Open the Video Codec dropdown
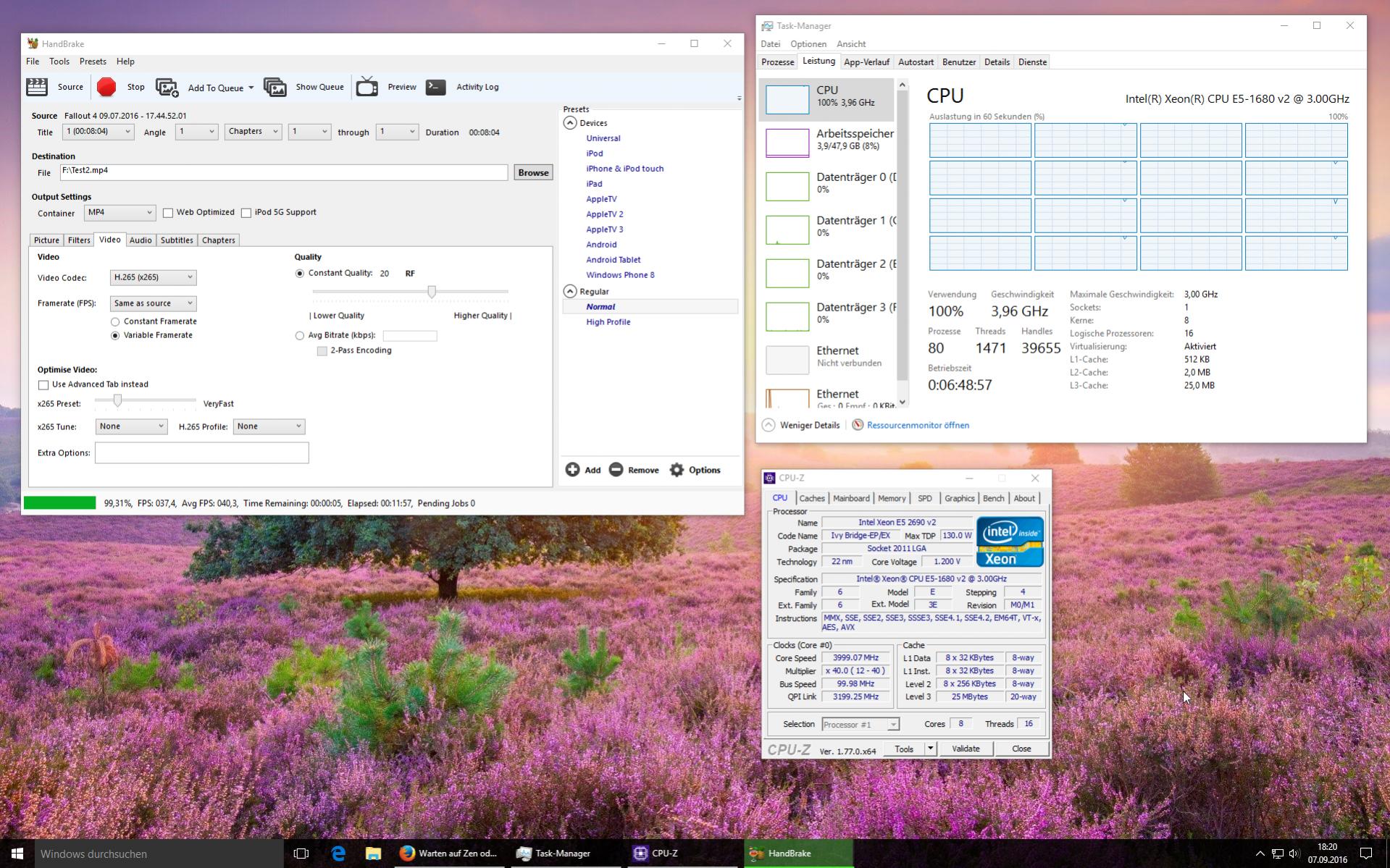 [153, 277]
